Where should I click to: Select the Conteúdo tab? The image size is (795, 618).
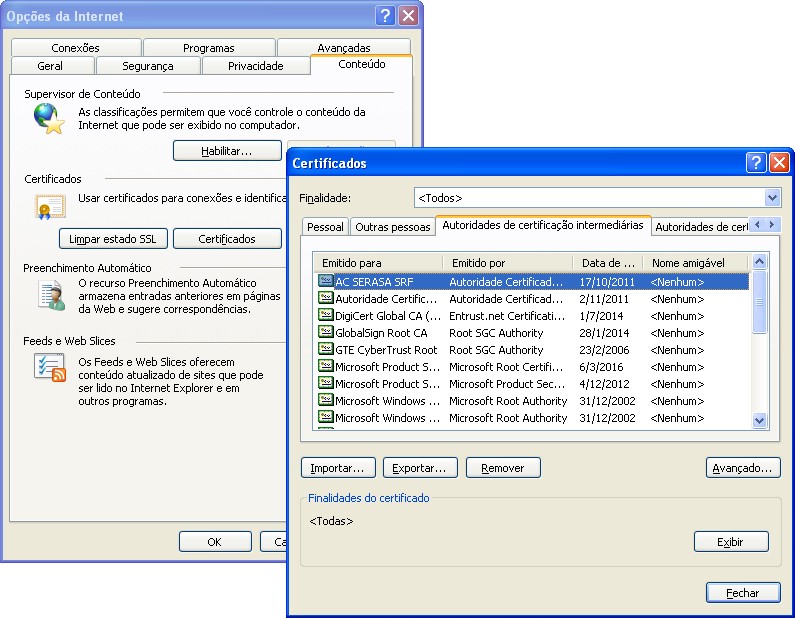coord(362,64)
